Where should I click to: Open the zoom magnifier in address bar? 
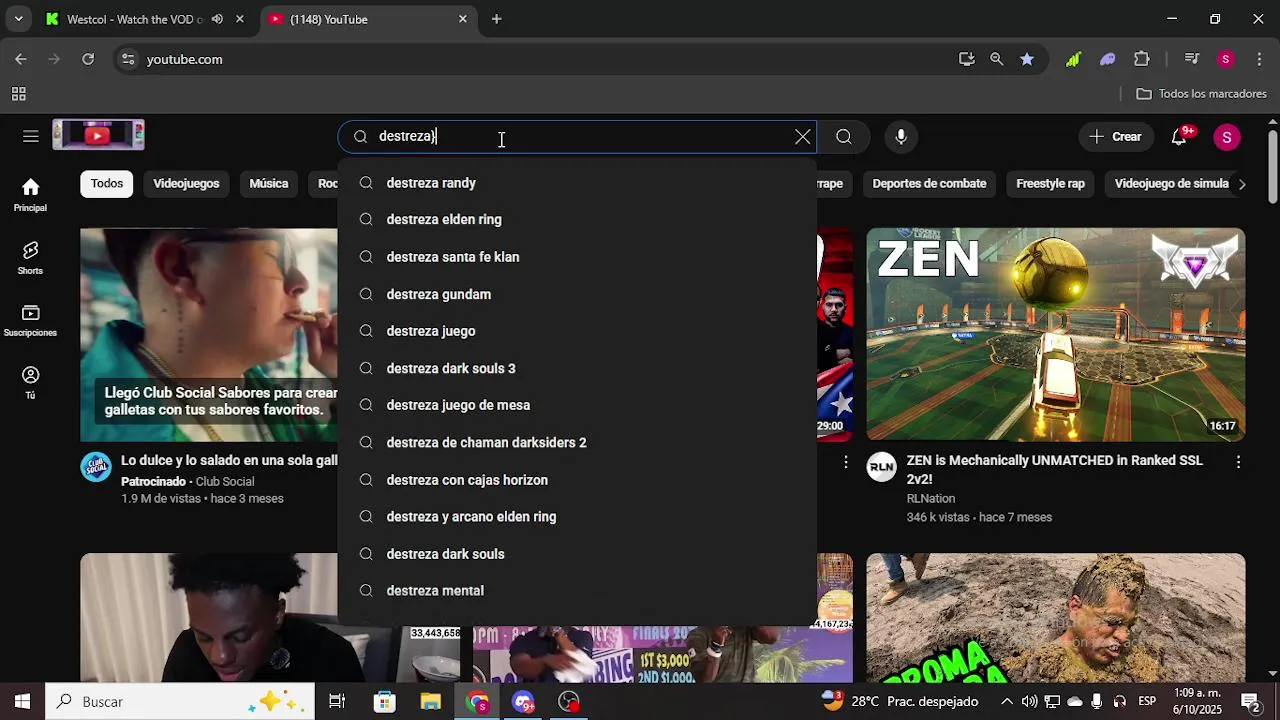(996, 59)
